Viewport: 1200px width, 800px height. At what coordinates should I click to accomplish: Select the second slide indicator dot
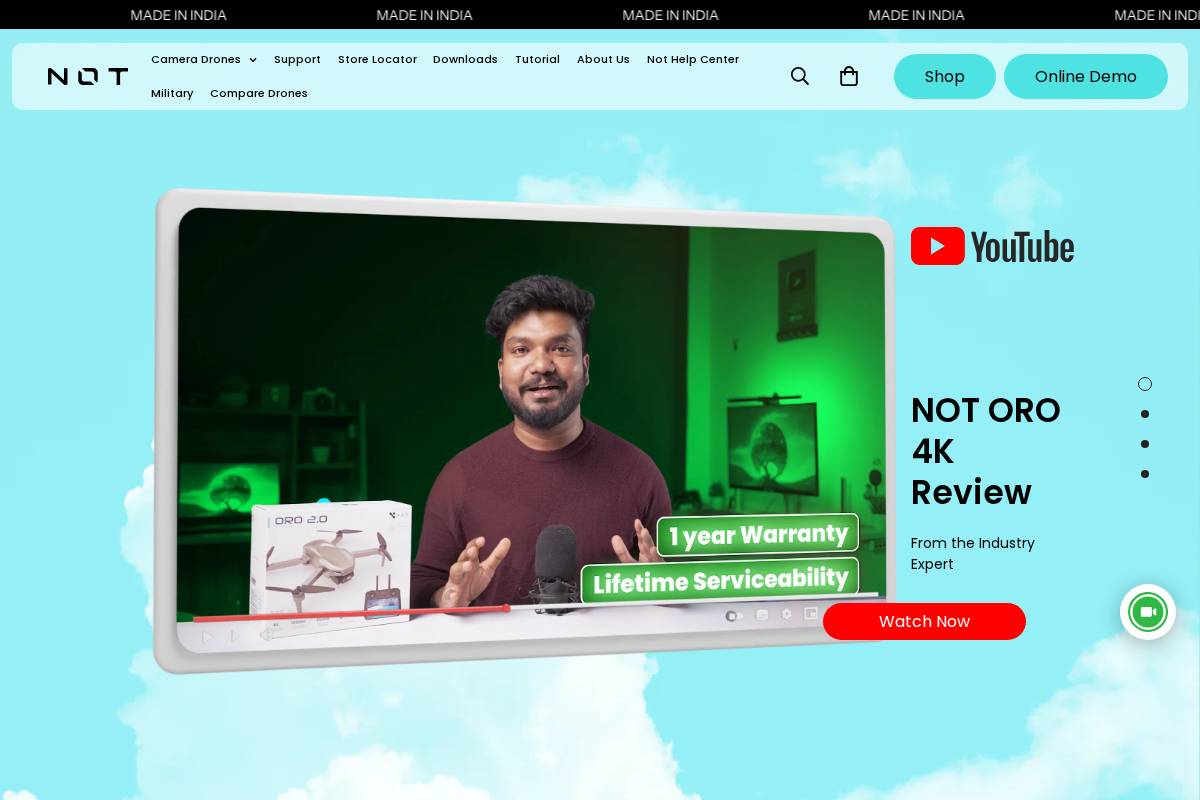pyautogui.click(x=1145, y=414)
